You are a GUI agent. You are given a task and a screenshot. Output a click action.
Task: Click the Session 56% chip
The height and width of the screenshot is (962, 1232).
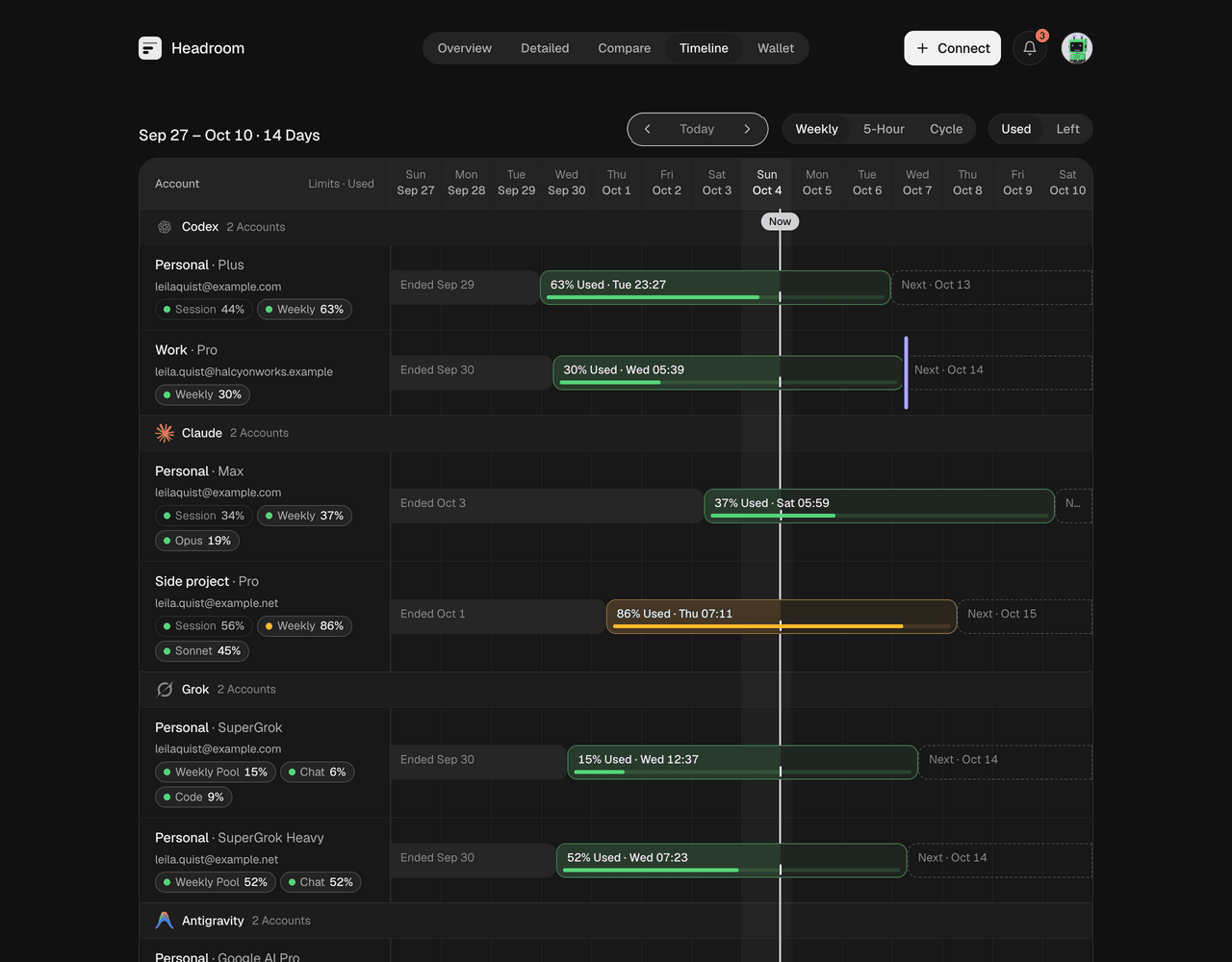(x=204, y=626)
